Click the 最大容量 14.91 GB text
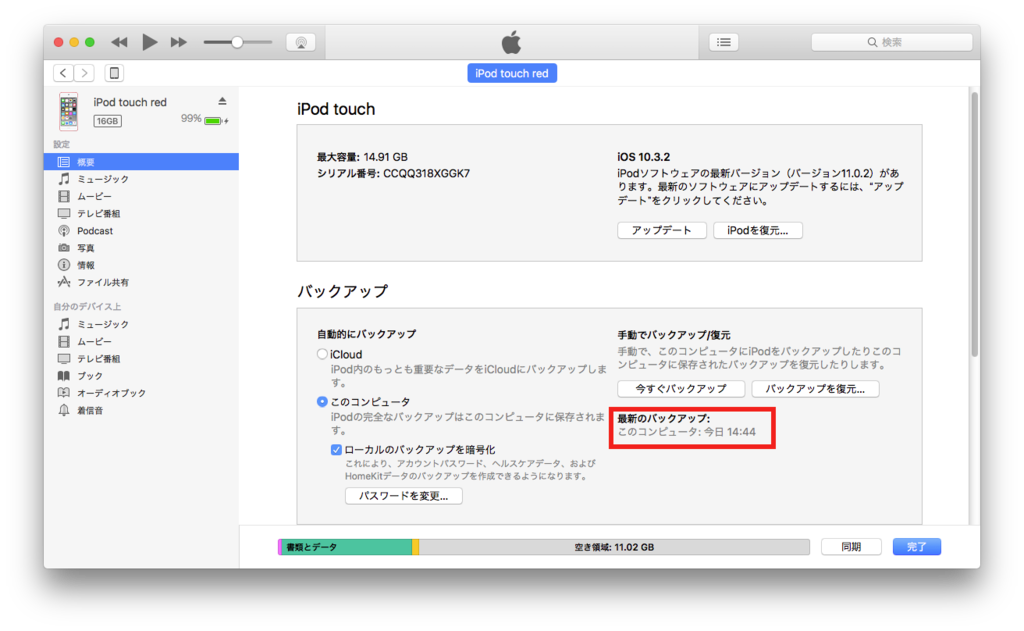Viewport: 1024px width, 631px height. tap(362, 157)
